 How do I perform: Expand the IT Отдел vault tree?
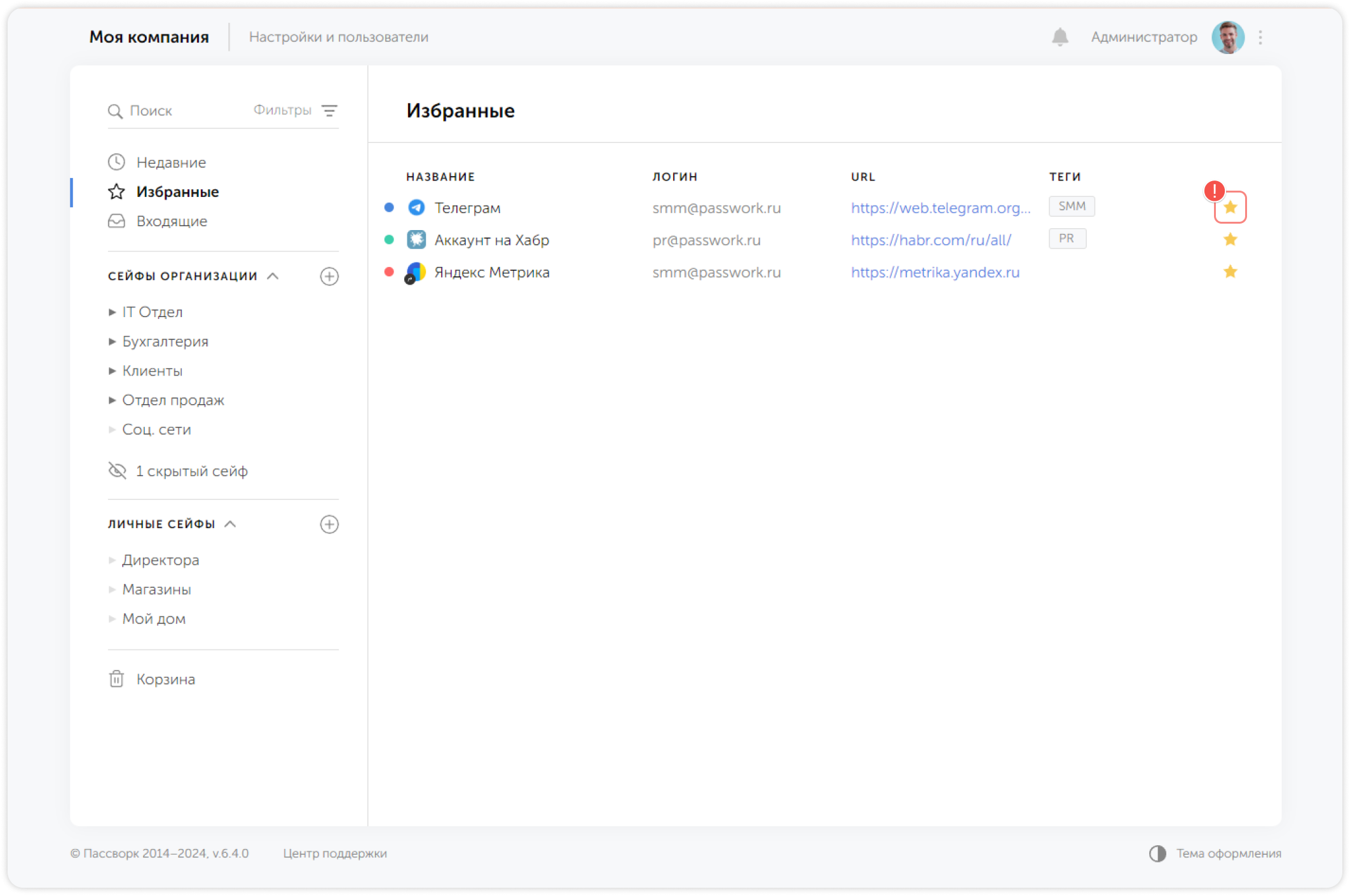(112, 312)
